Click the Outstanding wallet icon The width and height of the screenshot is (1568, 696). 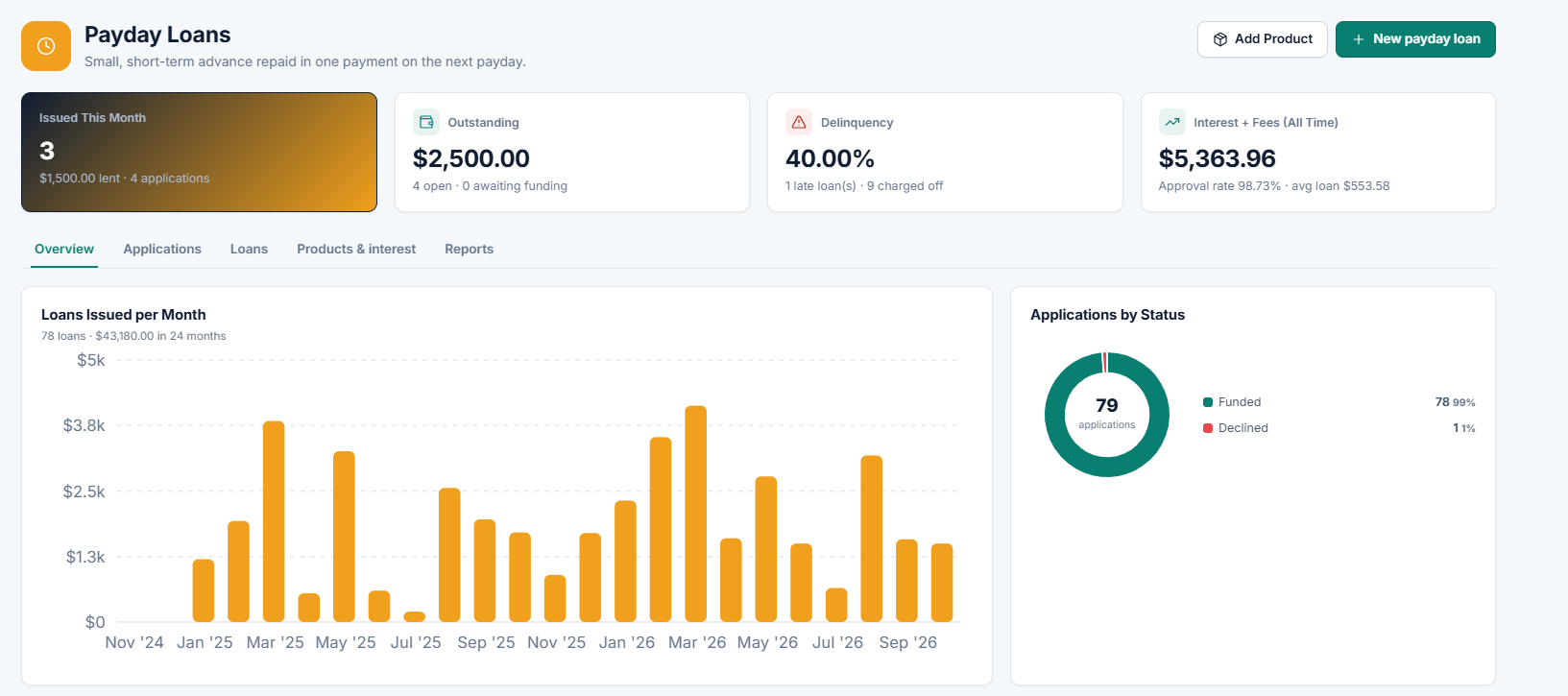click(426, 122)
